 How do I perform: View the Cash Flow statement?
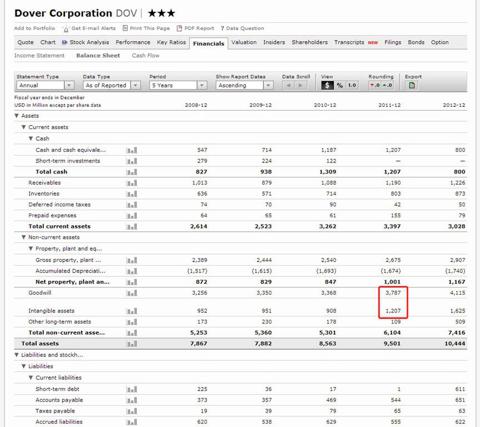tap(146, 56)
